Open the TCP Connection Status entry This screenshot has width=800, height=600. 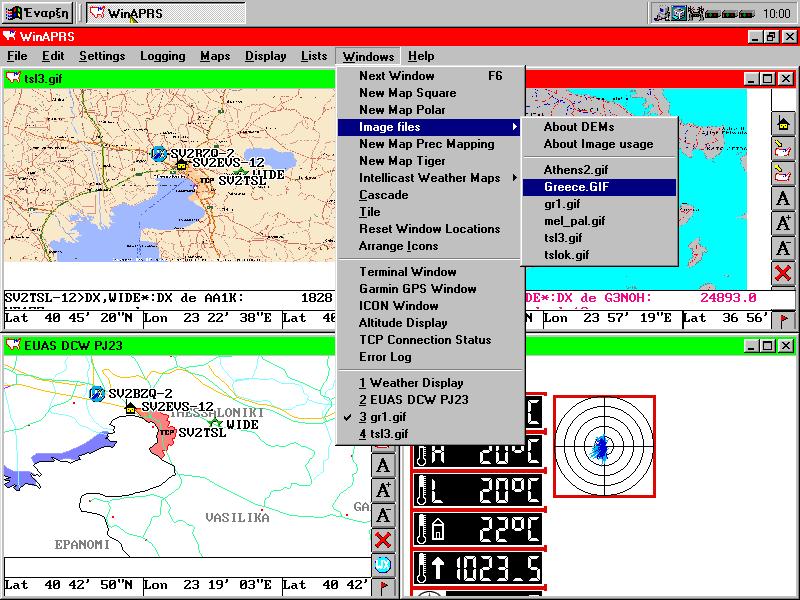[429, 340]
